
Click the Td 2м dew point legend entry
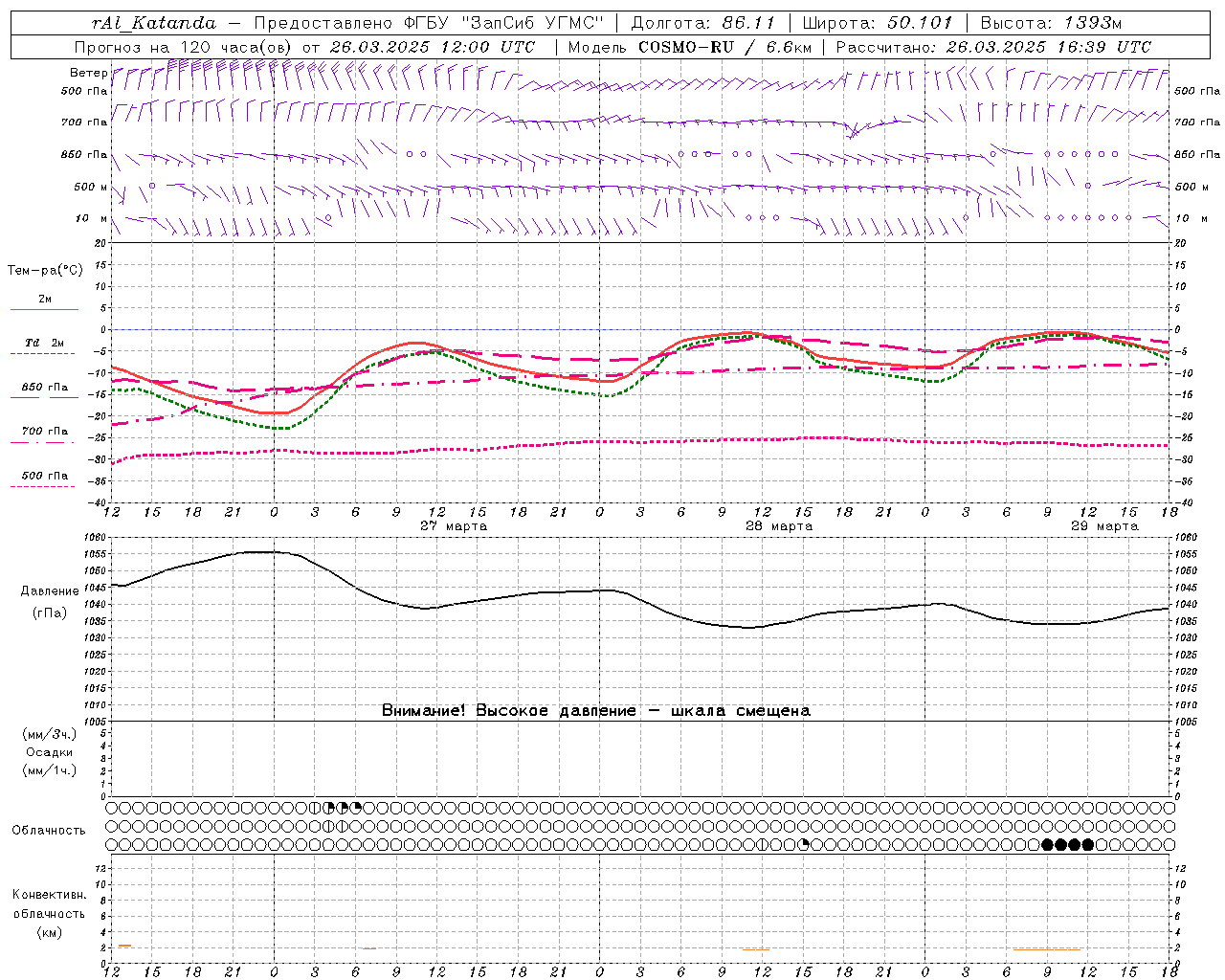(44, 343)
